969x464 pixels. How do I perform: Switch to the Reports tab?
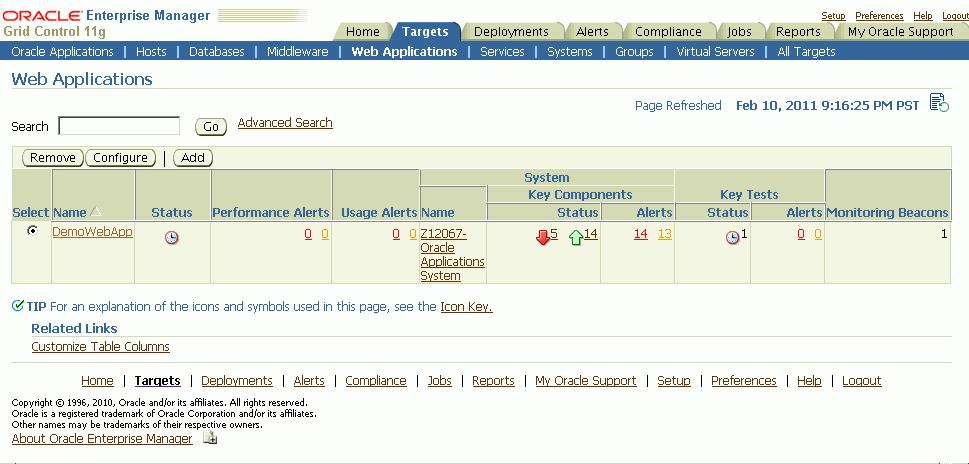click(798, 32)
